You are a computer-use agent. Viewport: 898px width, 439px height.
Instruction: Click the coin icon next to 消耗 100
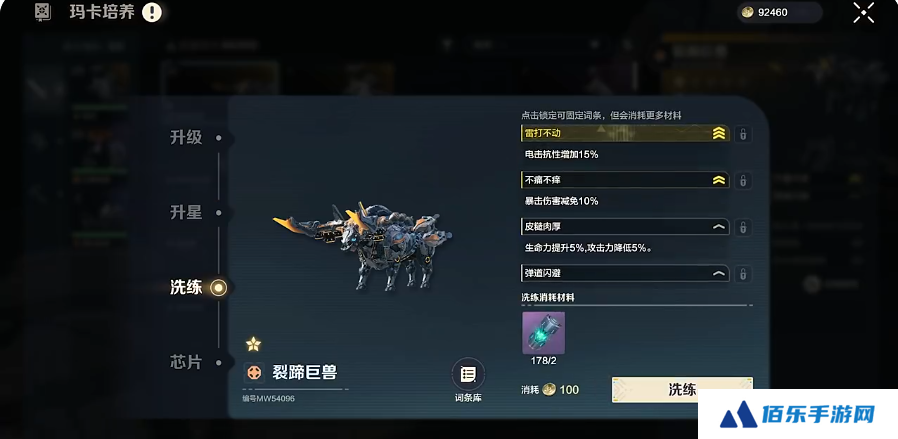pos(549,390)
